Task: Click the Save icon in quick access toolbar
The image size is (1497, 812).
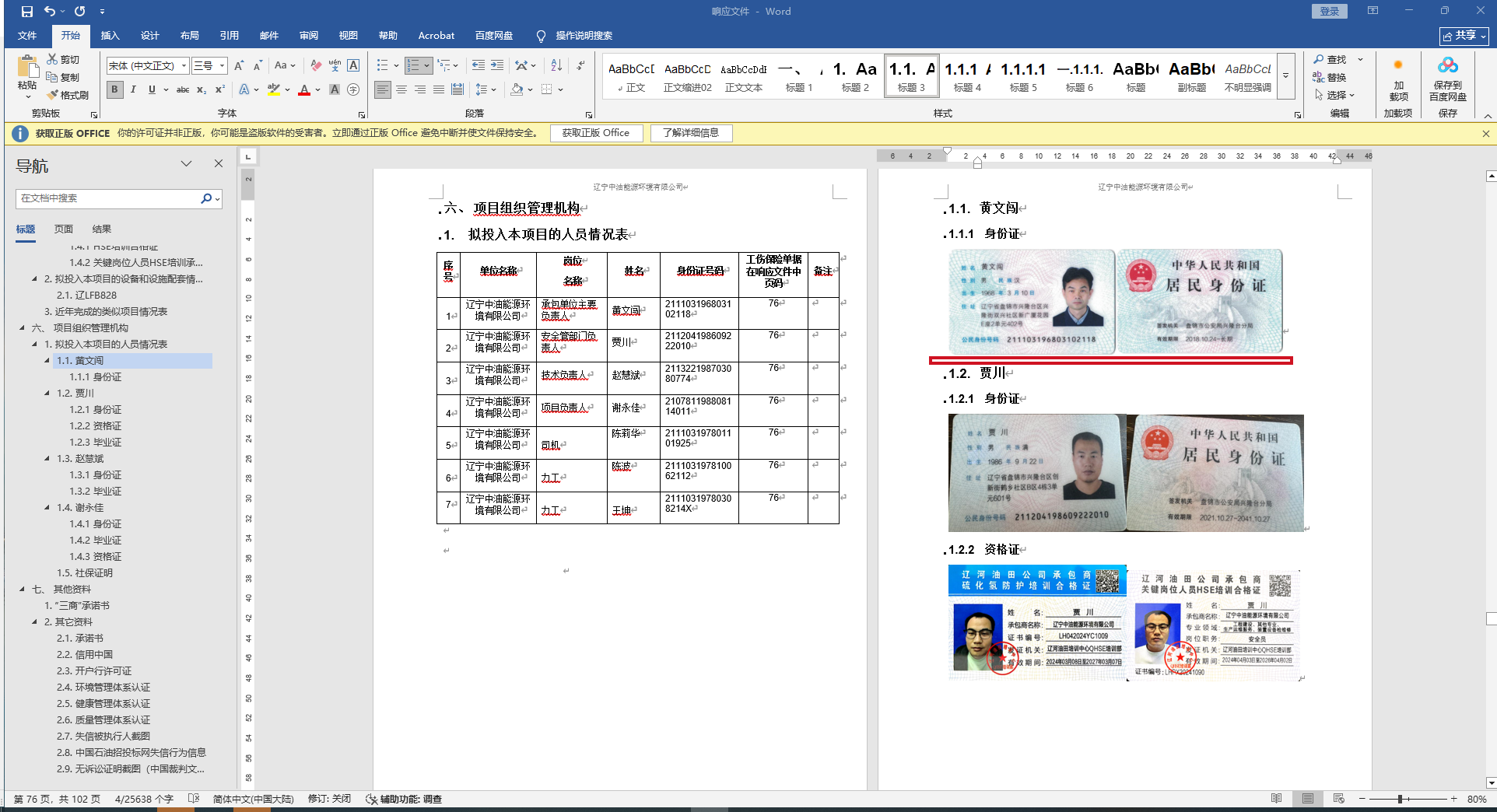Action: (27, 11)
